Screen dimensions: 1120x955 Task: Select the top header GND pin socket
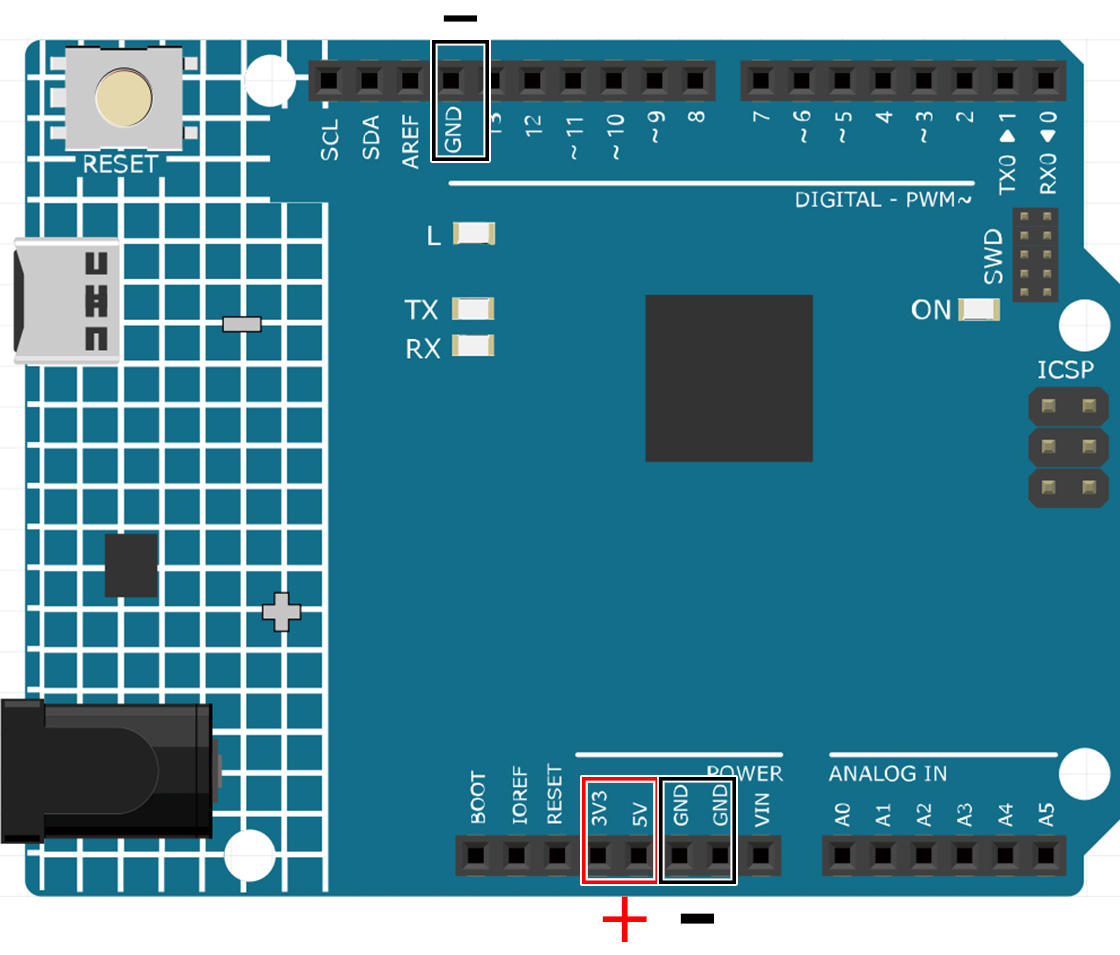(x=451, y=80)
